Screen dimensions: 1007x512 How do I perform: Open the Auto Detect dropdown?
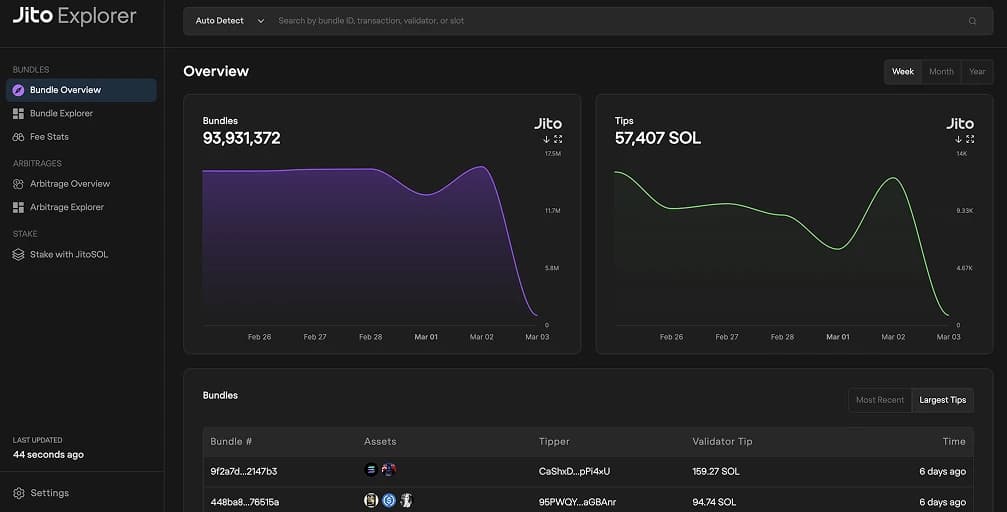pyautogui.click(x=229, y=21)
